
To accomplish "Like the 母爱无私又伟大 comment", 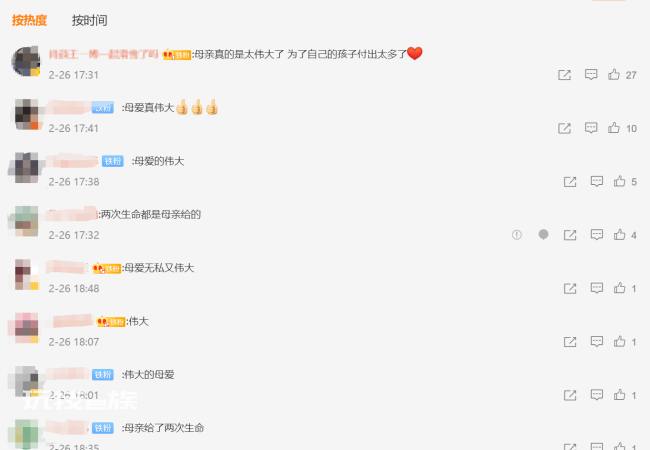I will tap(619, 288).
